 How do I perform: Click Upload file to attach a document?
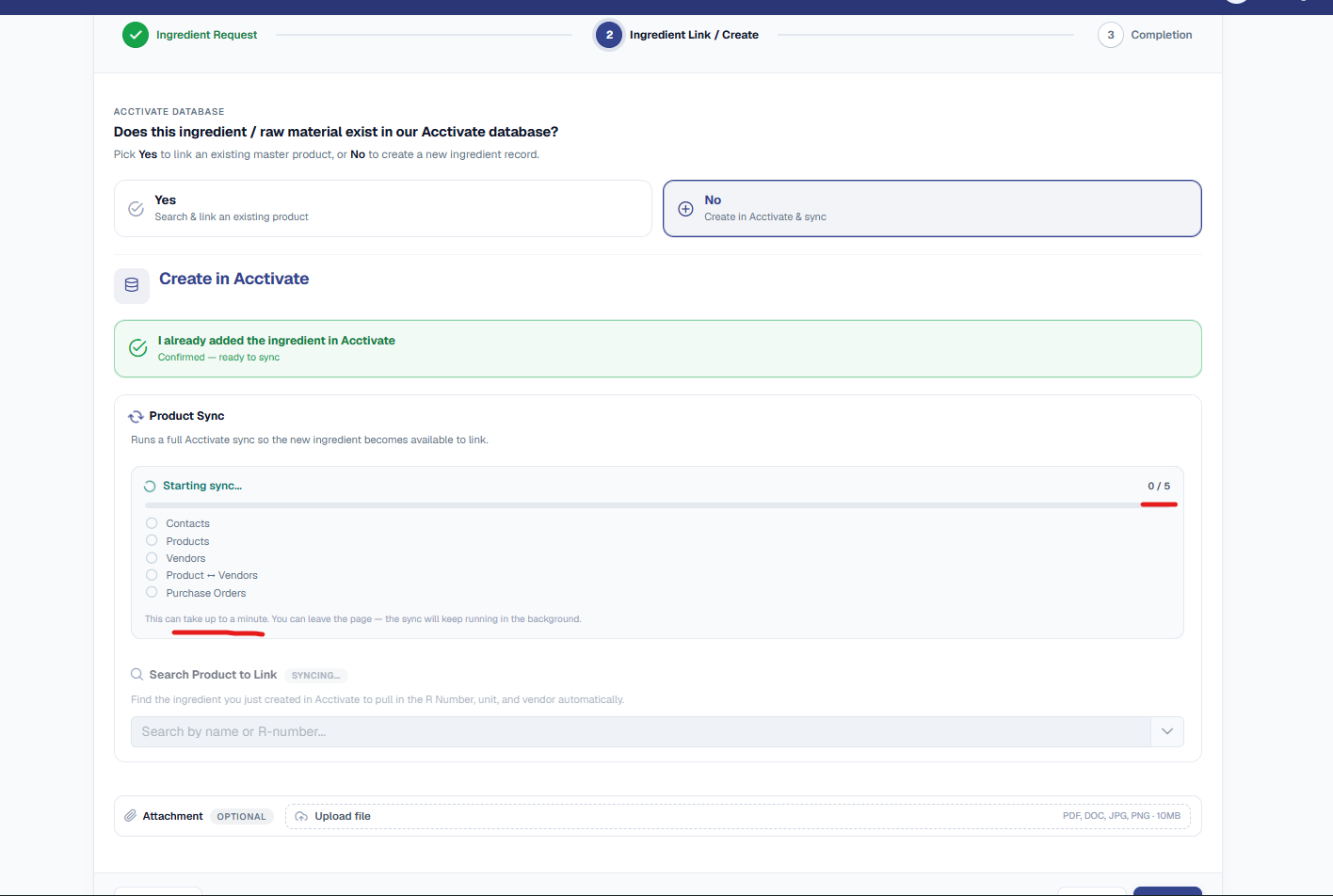(x=738, y=816)
